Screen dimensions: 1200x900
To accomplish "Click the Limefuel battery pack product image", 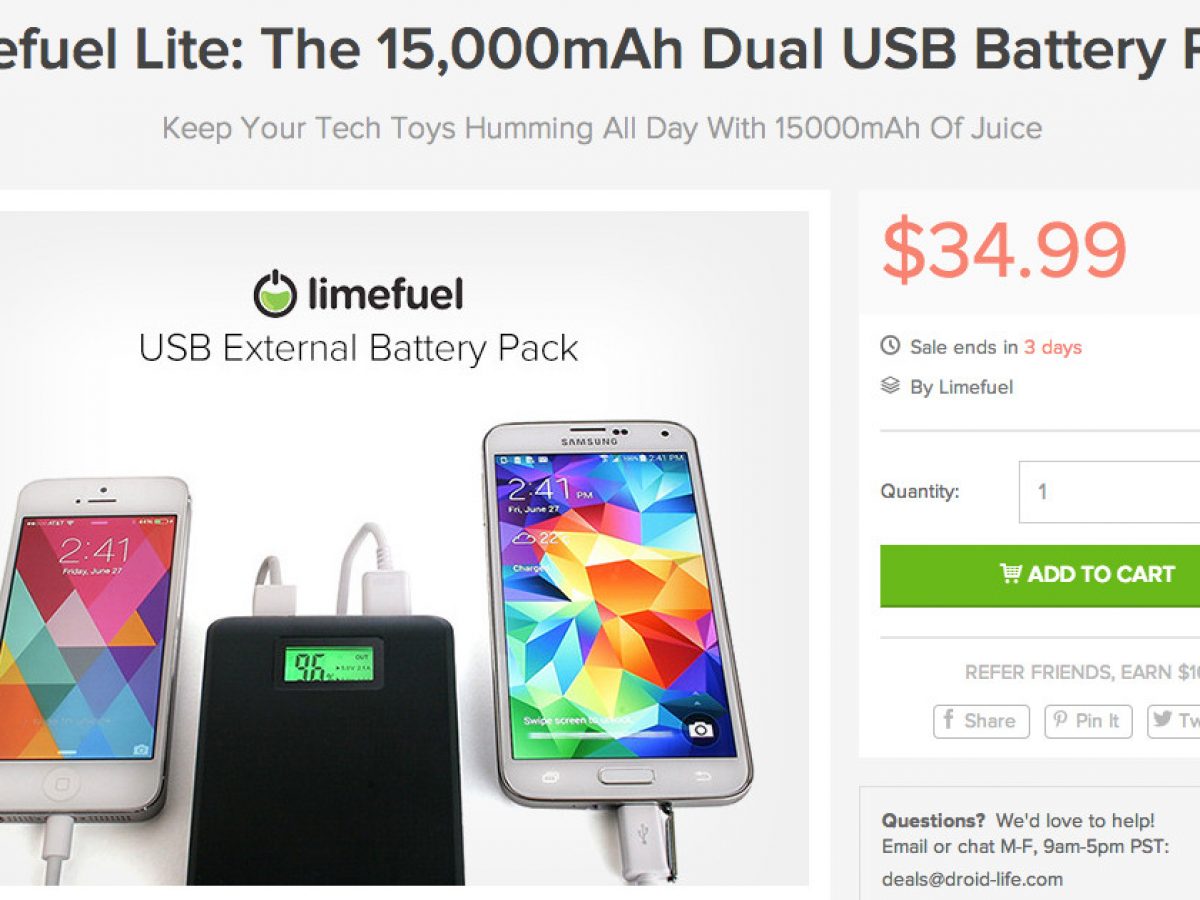I will pos(404,548).
